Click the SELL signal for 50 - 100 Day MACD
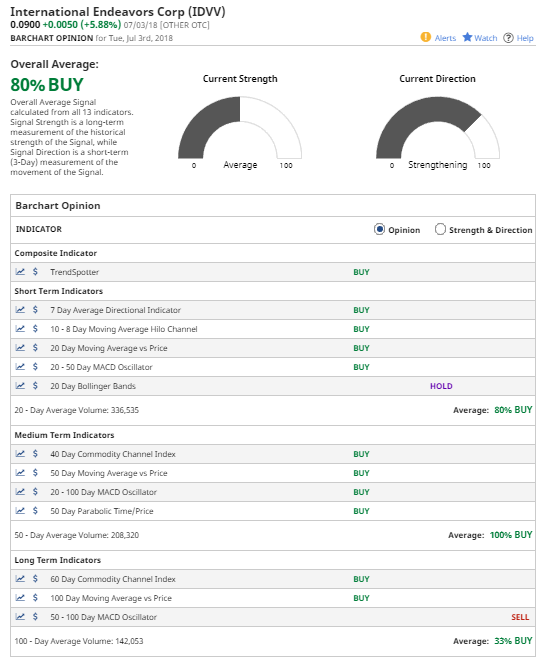Image resolution: width=544 pixels, height=665 pixels. click(520, 617)
